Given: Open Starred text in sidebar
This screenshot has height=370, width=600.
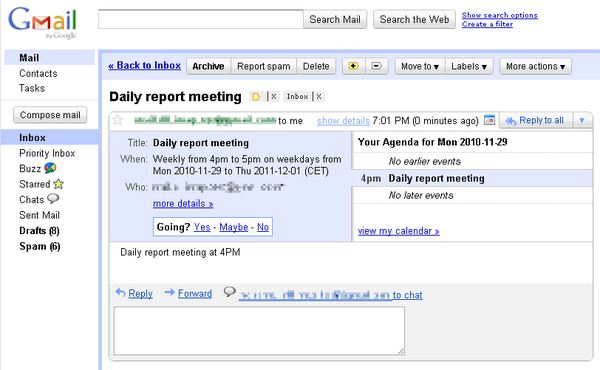Looking at the screenshot, I should pyautogui.click(x=34, y=184).
